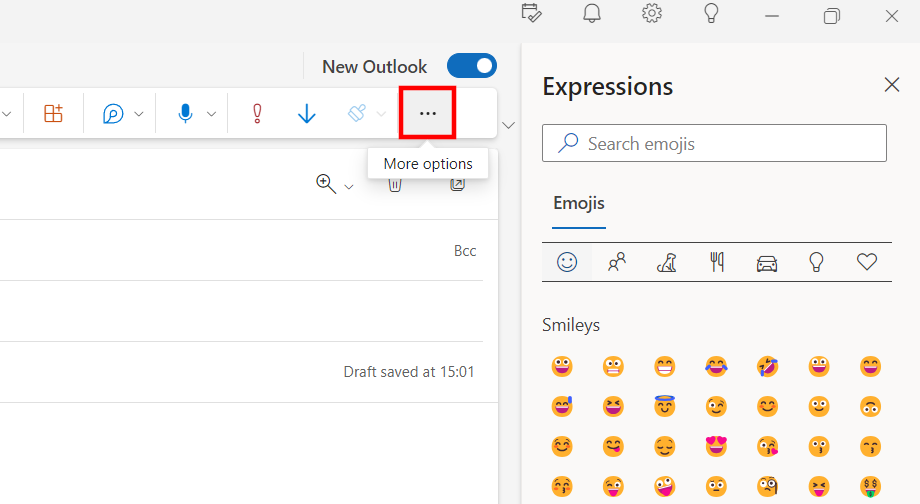Mark message as high importance
This screenshot has width=920, height=504.
(x=257, y=113)
